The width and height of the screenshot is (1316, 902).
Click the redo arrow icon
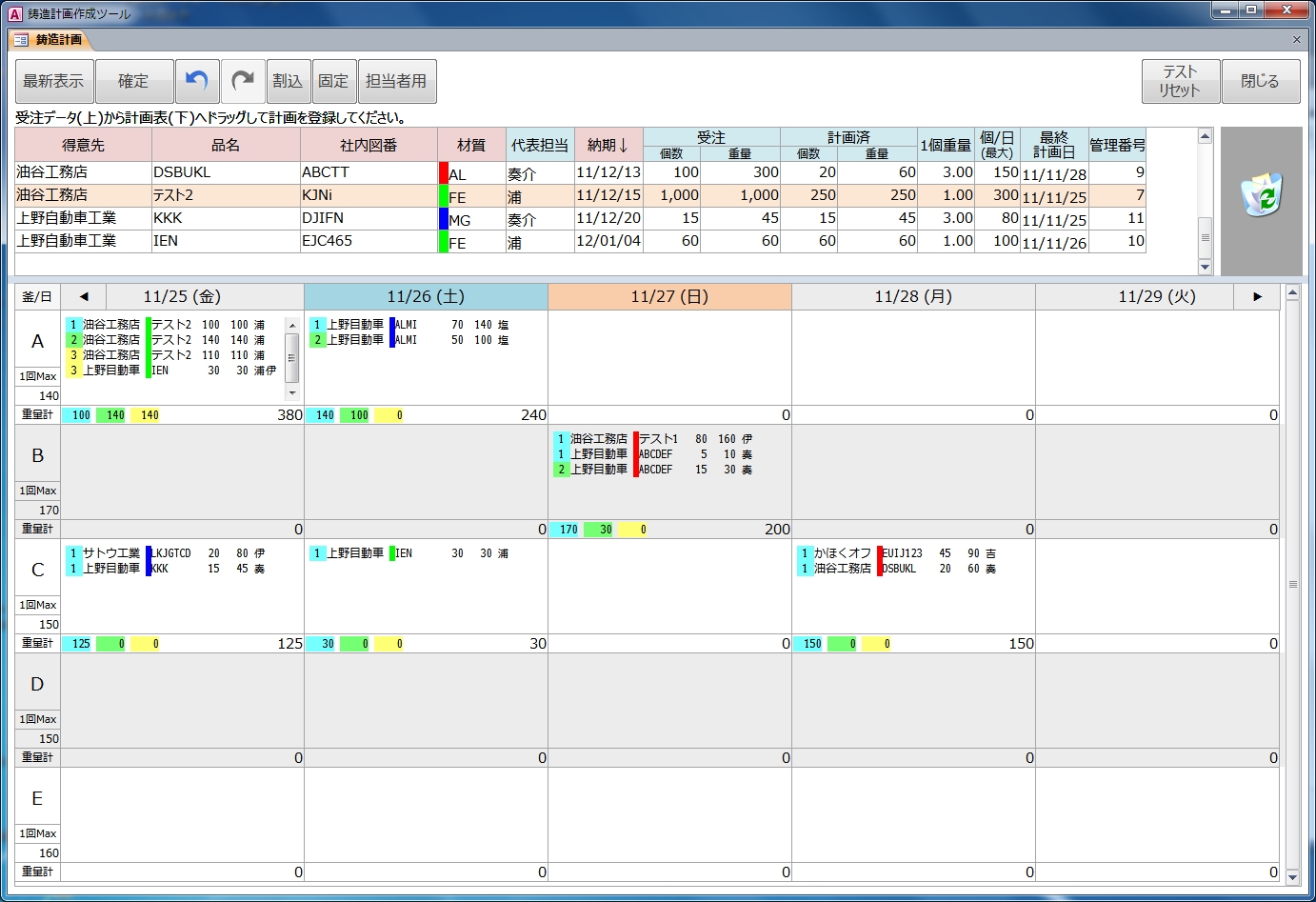[x=243, y=81]
